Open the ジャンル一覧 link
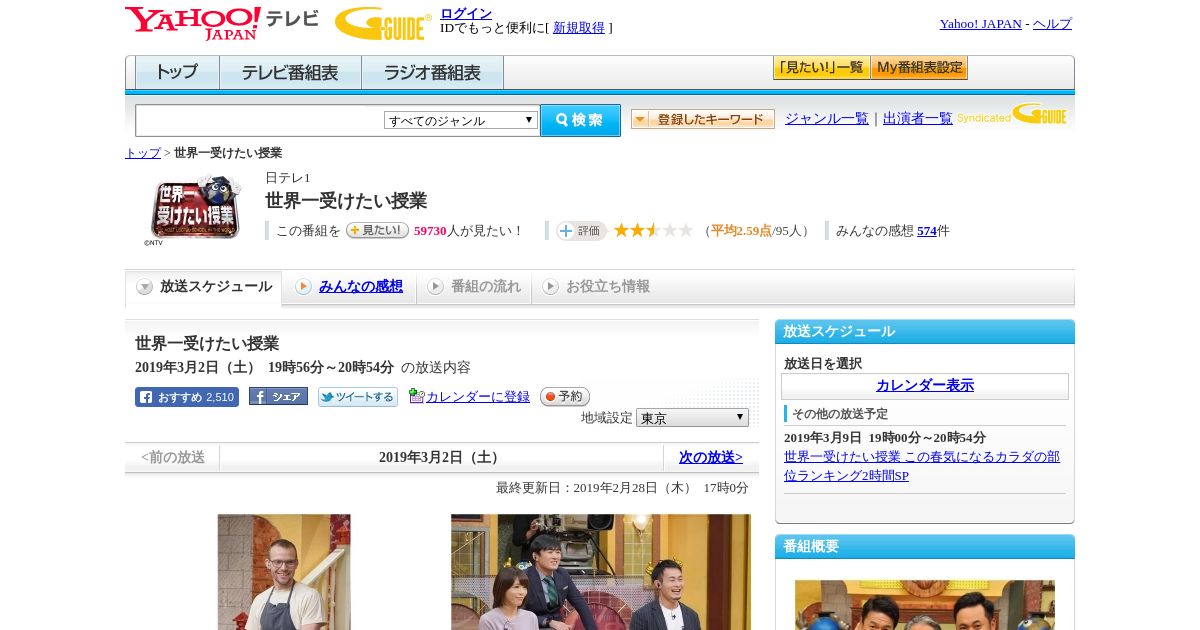Image resolution: width=1200 pixels, height=630 pixels. click(x=827, y=119)
